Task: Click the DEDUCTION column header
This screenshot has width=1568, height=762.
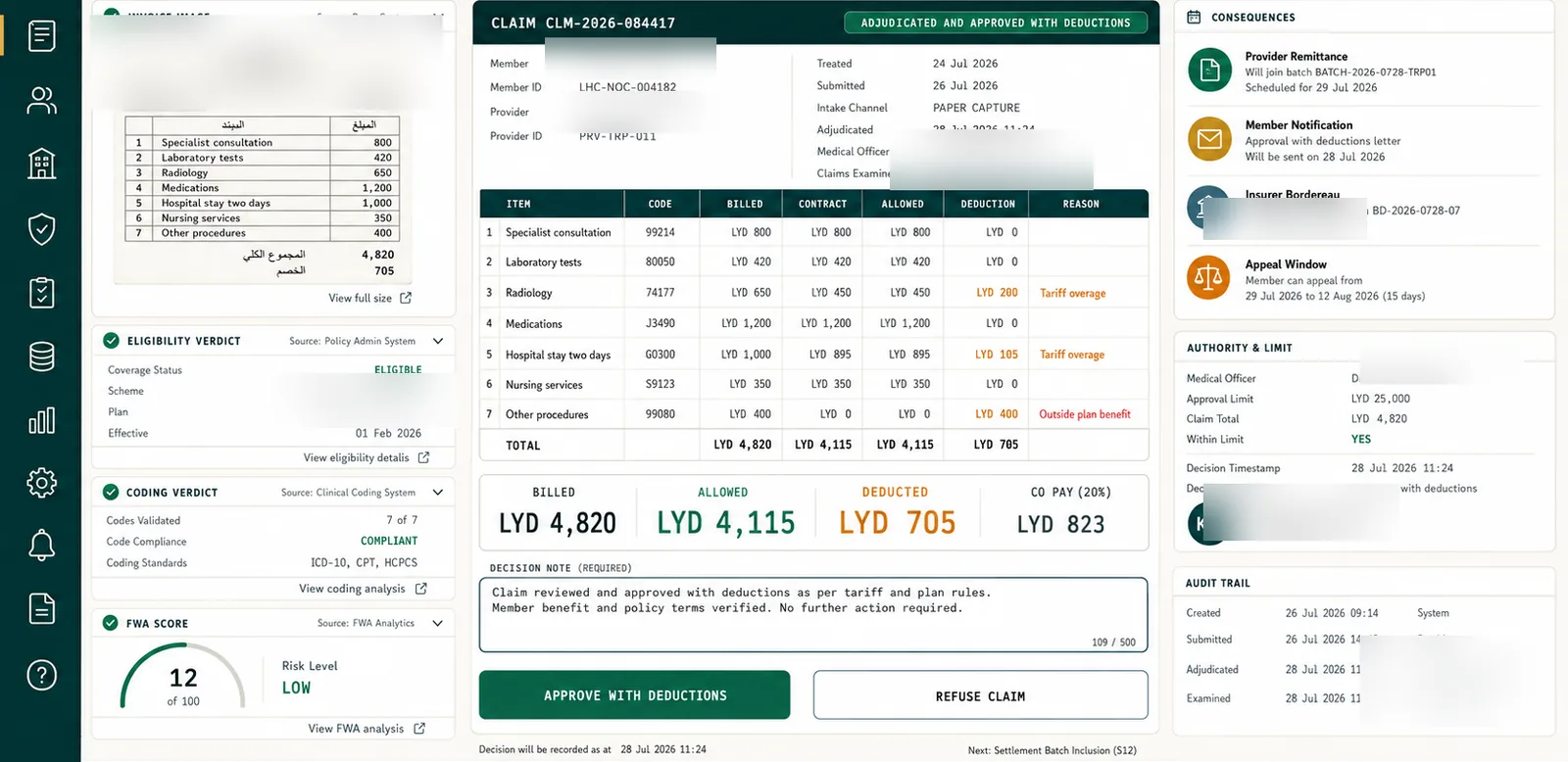Action: tap(988, 204)
